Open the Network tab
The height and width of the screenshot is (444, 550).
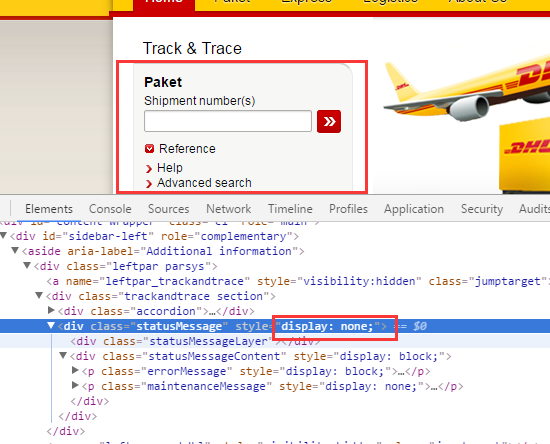pyautogui.click(x=228, y=209)
